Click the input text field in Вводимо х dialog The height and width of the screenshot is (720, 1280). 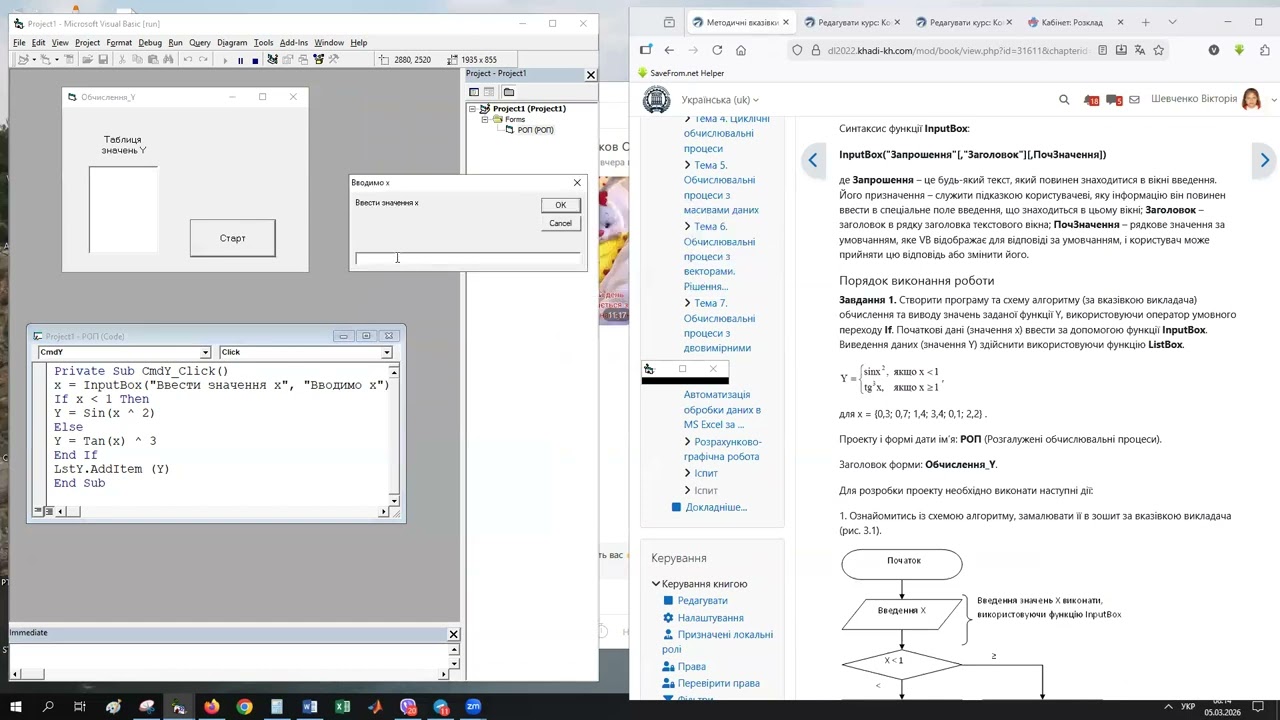(468, 258)
